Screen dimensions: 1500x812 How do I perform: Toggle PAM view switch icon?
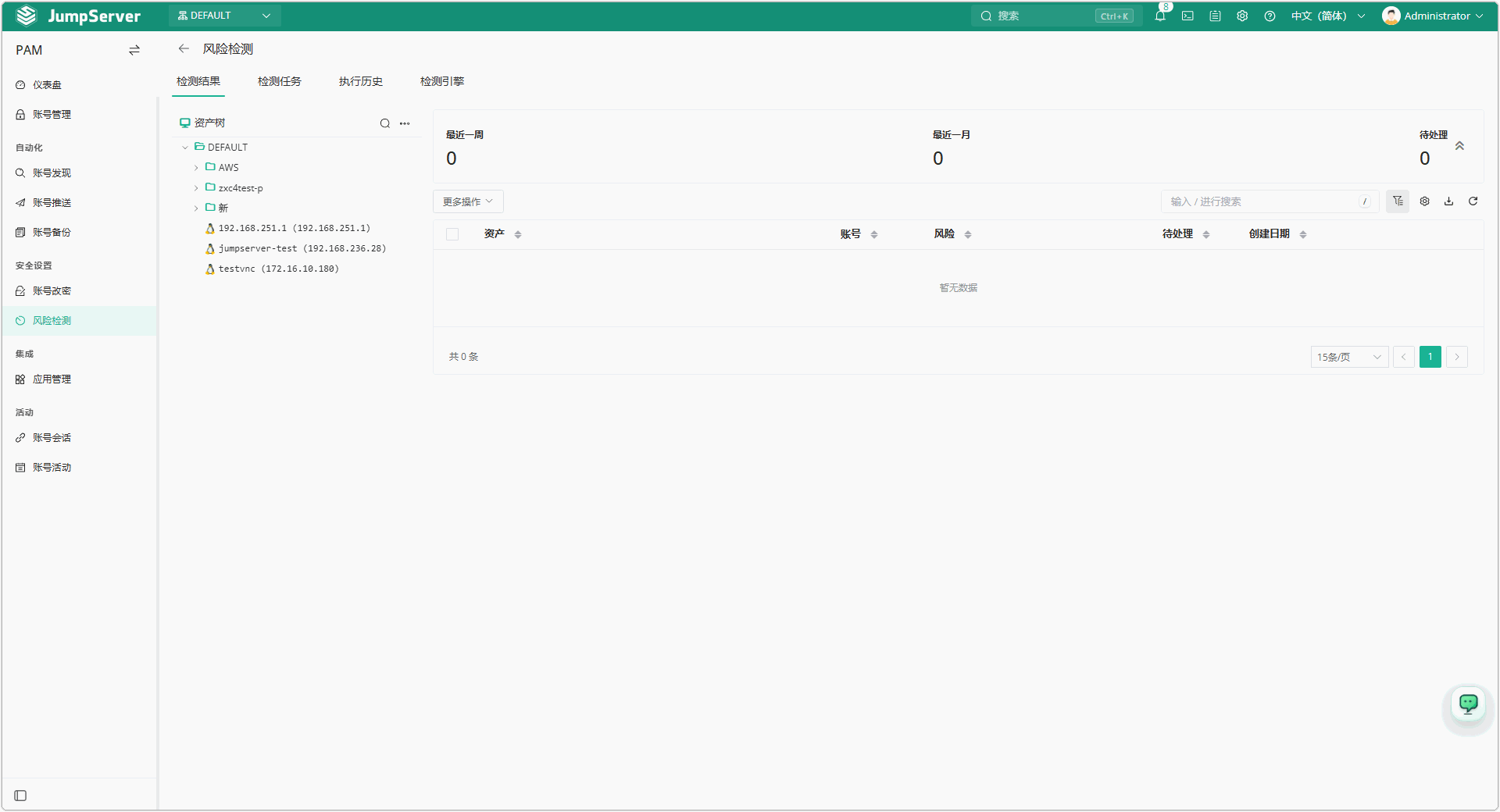click(134, 50)
